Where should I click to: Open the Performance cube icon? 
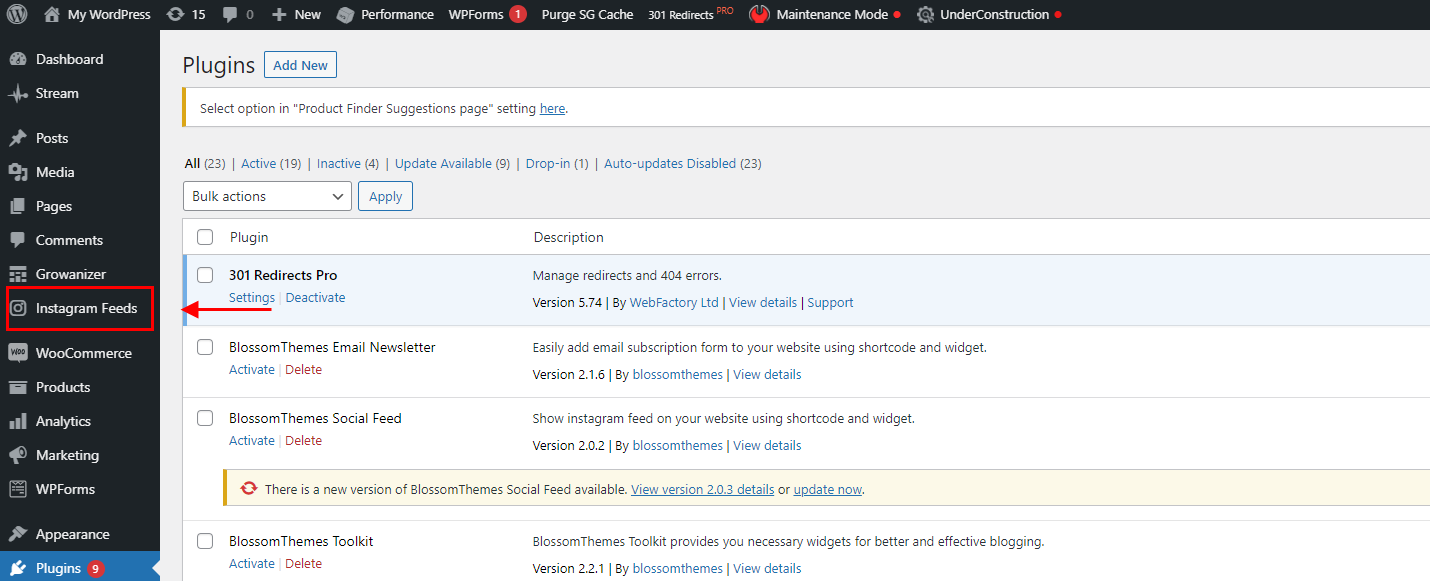pos(345,15)
